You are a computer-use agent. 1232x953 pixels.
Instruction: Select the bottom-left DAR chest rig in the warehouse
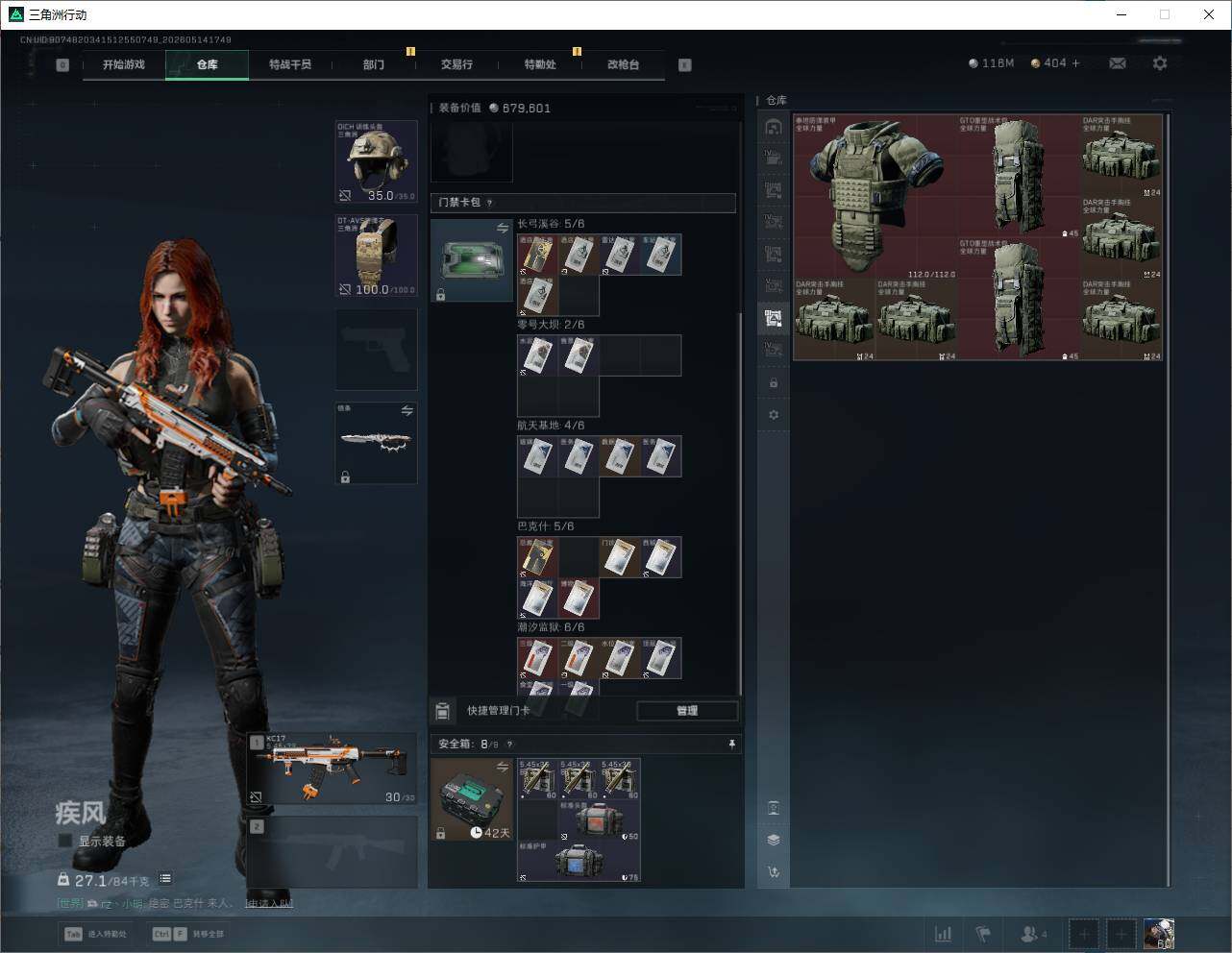point(834,320)
